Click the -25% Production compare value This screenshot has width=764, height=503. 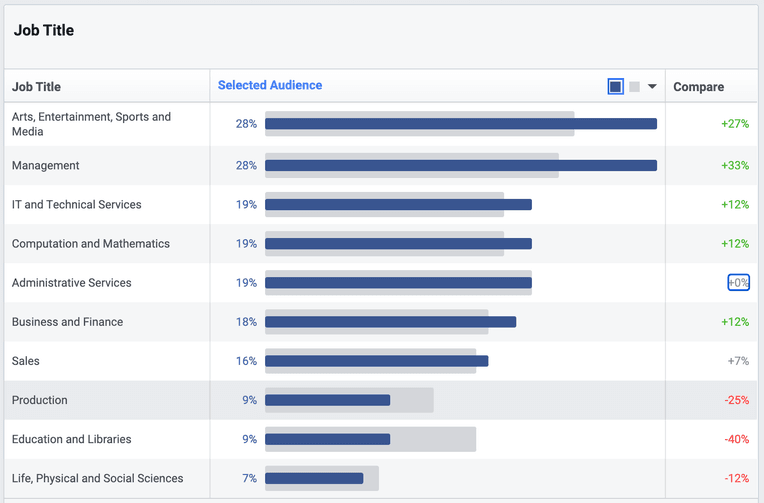(x=737, y=400)
